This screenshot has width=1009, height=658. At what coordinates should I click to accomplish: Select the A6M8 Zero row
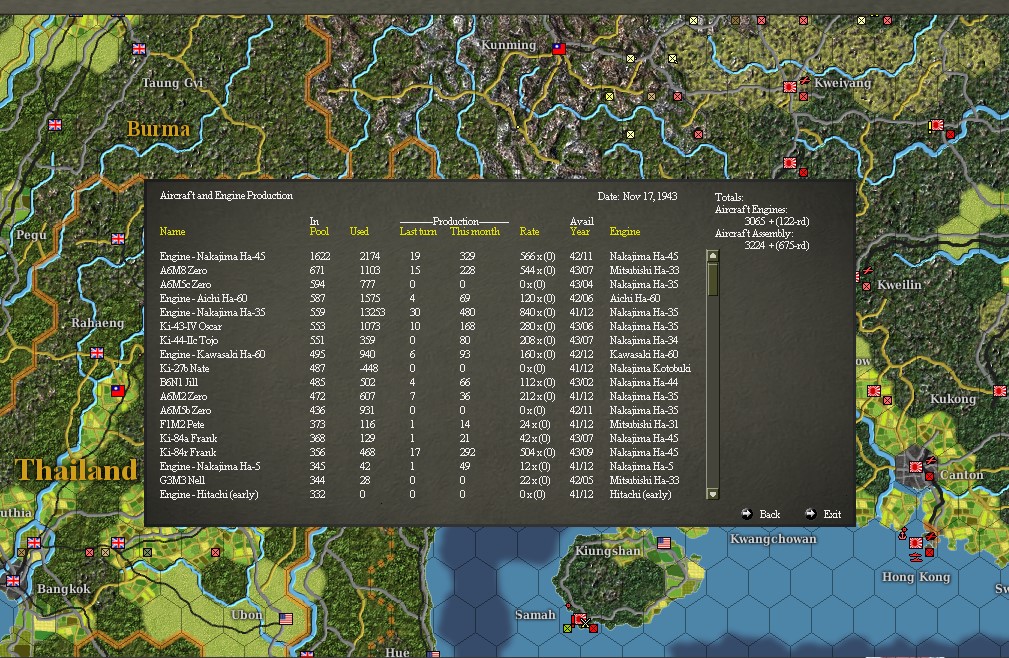[x=426, y=270]
